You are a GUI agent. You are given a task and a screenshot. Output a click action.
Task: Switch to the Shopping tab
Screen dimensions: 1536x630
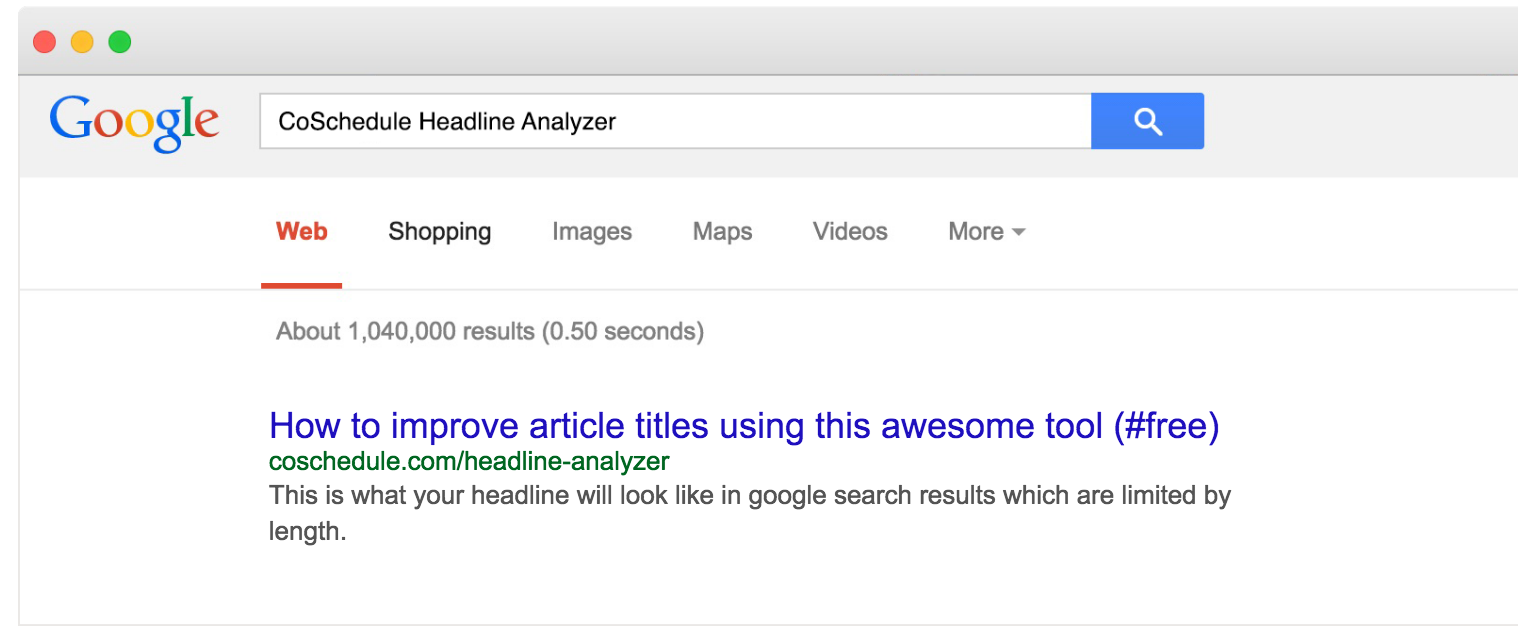tap(440, 232)
